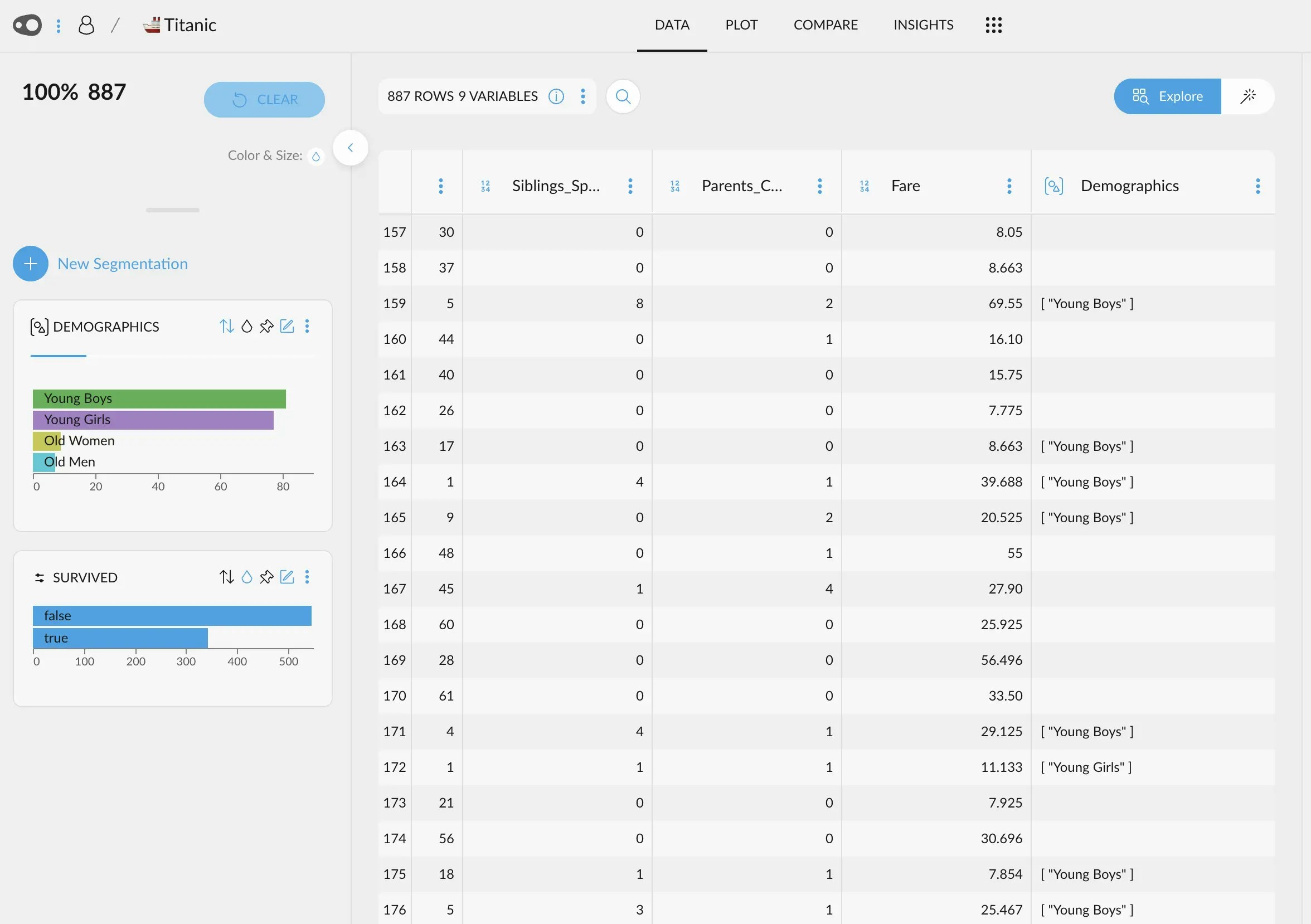Toggle the categorical type icon on Demographics column

[x=1053, y=185]
